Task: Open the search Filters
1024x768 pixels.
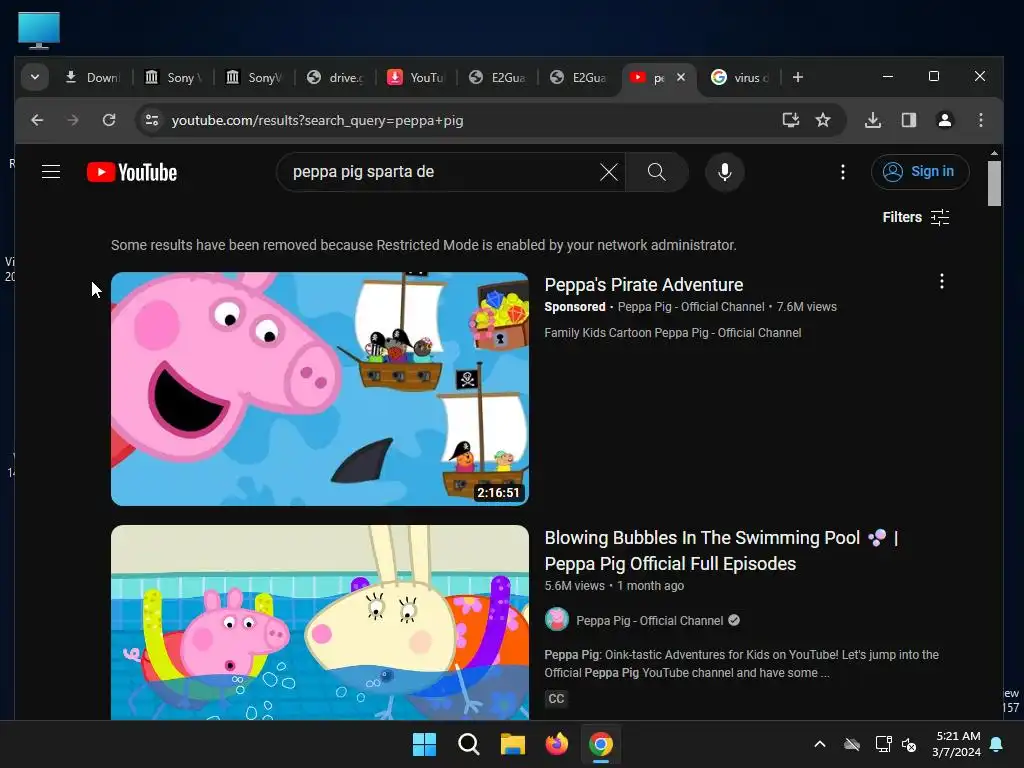Action: tap(916, 217)
